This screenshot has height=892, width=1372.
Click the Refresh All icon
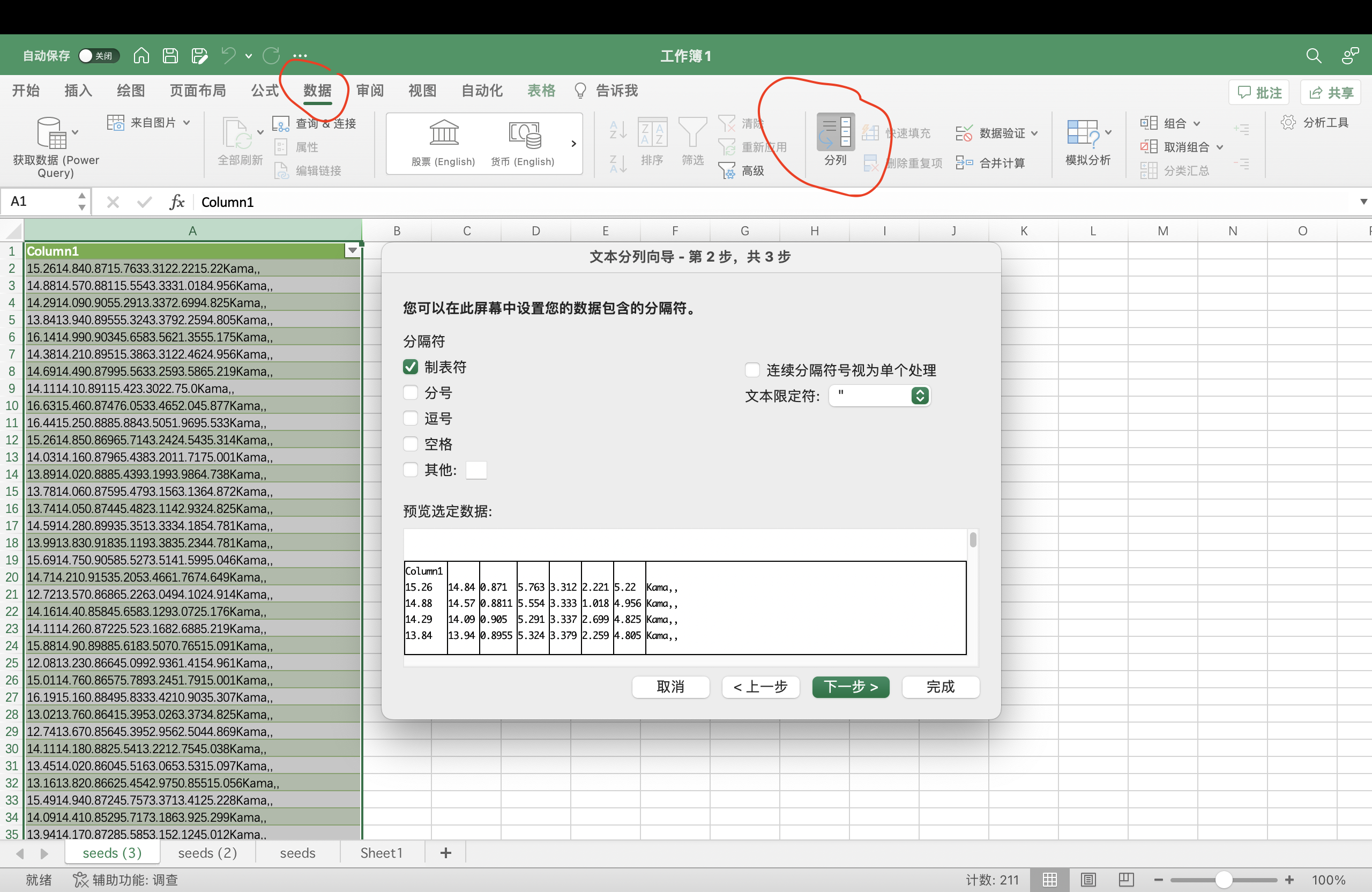(x=237, y=134)
